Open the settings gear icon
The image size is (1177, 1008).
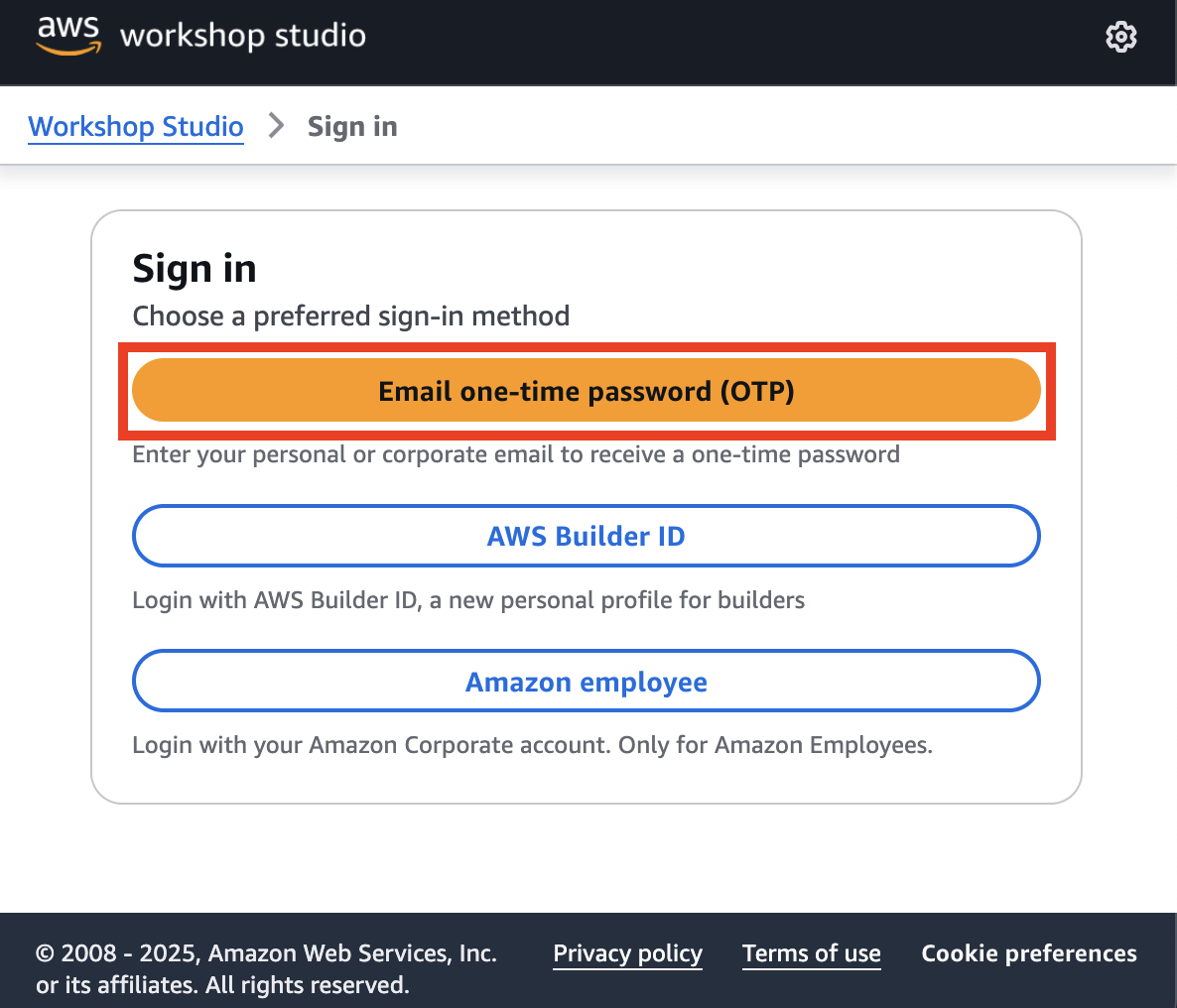(1120, 37)
